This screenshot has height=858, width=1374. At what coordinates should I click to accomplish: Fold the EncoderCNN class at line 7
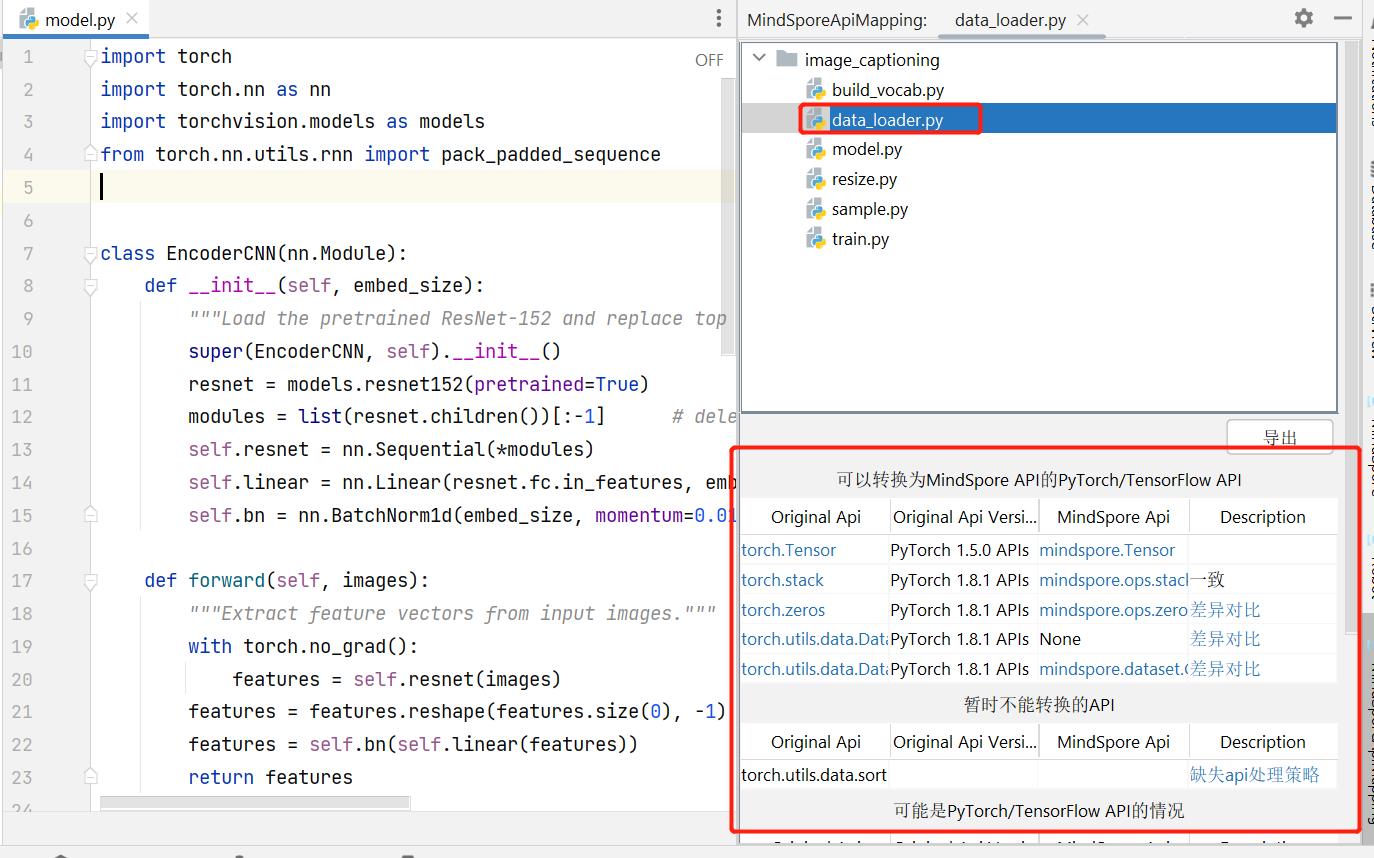click(x=91, y=253)
